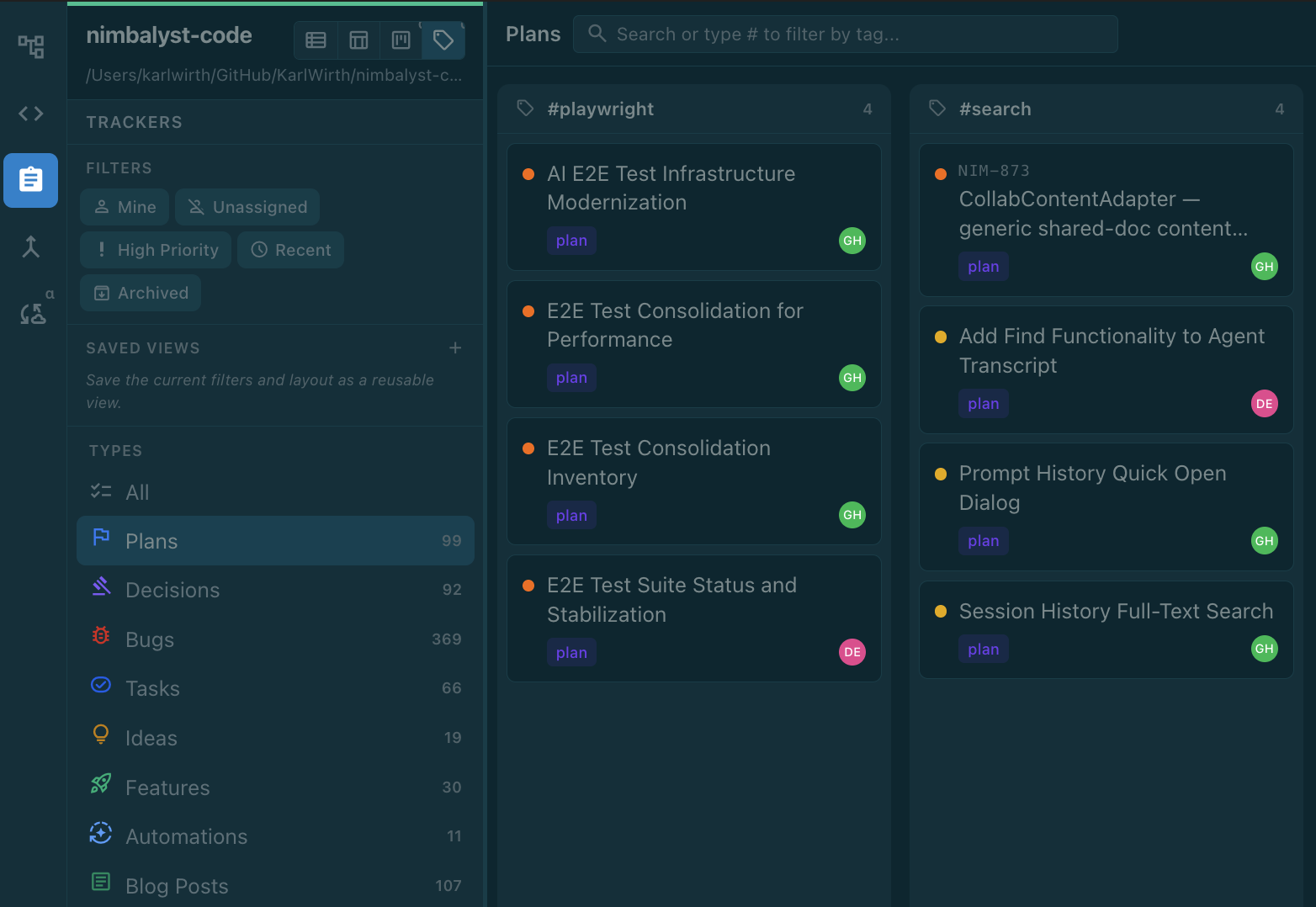
Task: Select the Bugs type
Action: (x=275, y=639)
